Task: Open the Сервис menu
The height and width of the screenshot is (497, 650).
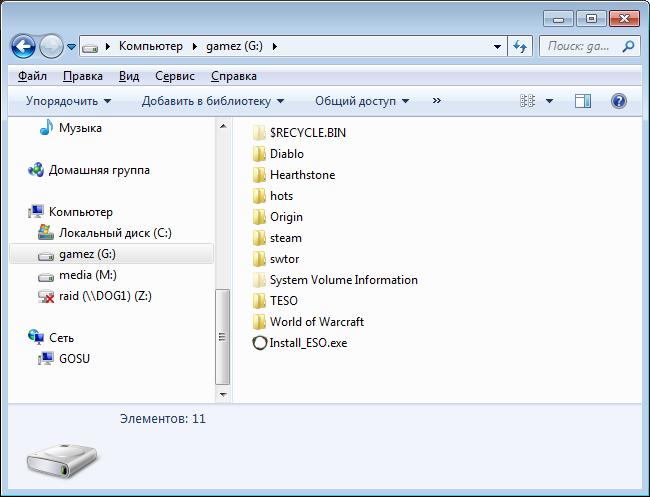Action: click(x=175, y=76)
